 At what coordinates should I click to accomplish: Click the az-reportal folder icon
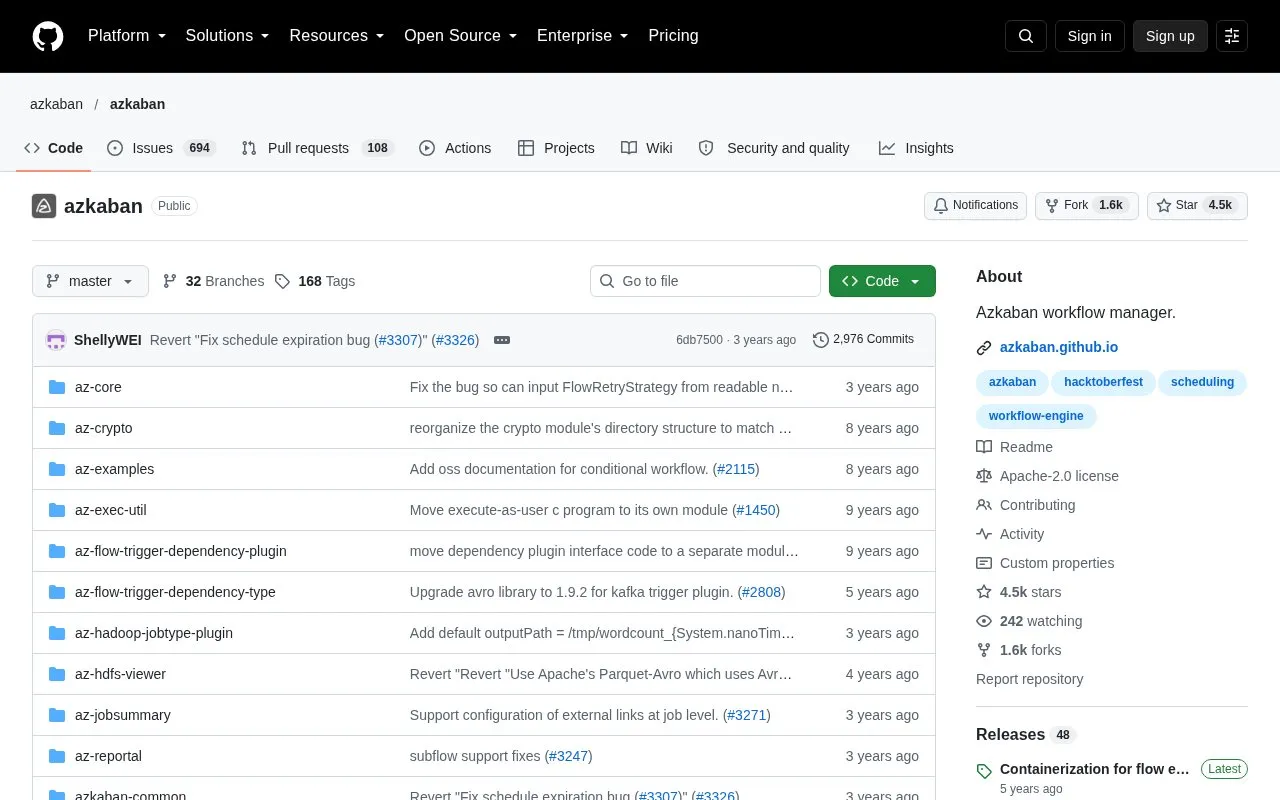pos(57,756)
